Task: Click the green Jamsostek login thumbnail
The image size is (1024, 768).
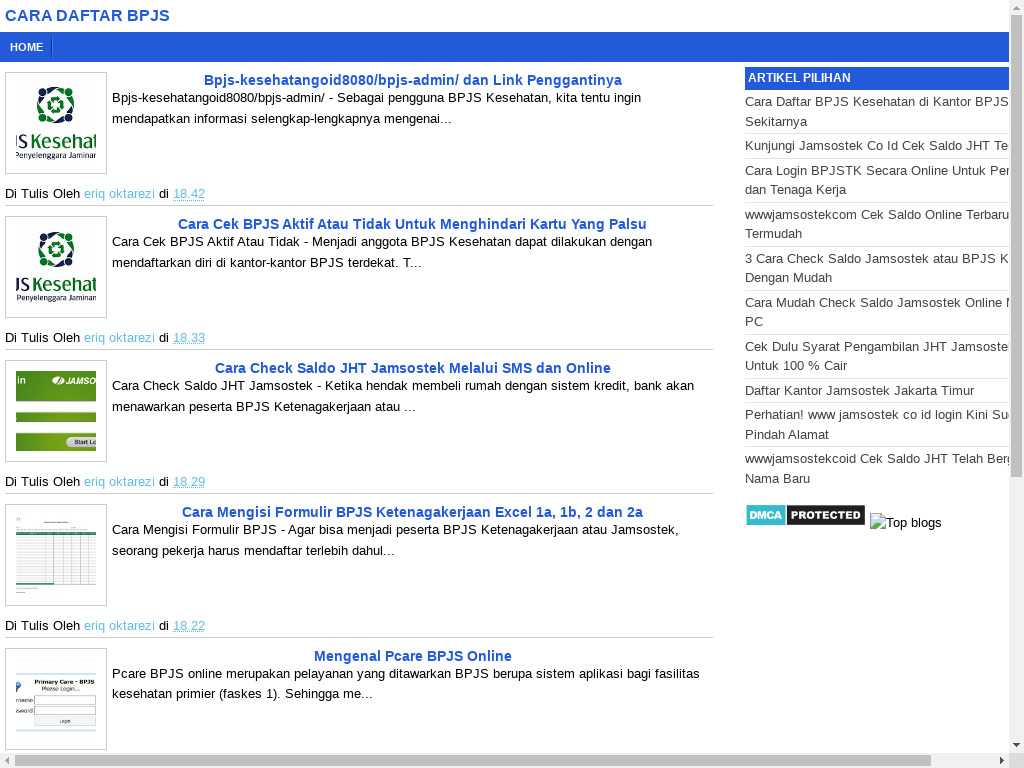Action: pyautogui.click(x=56, y=411)
